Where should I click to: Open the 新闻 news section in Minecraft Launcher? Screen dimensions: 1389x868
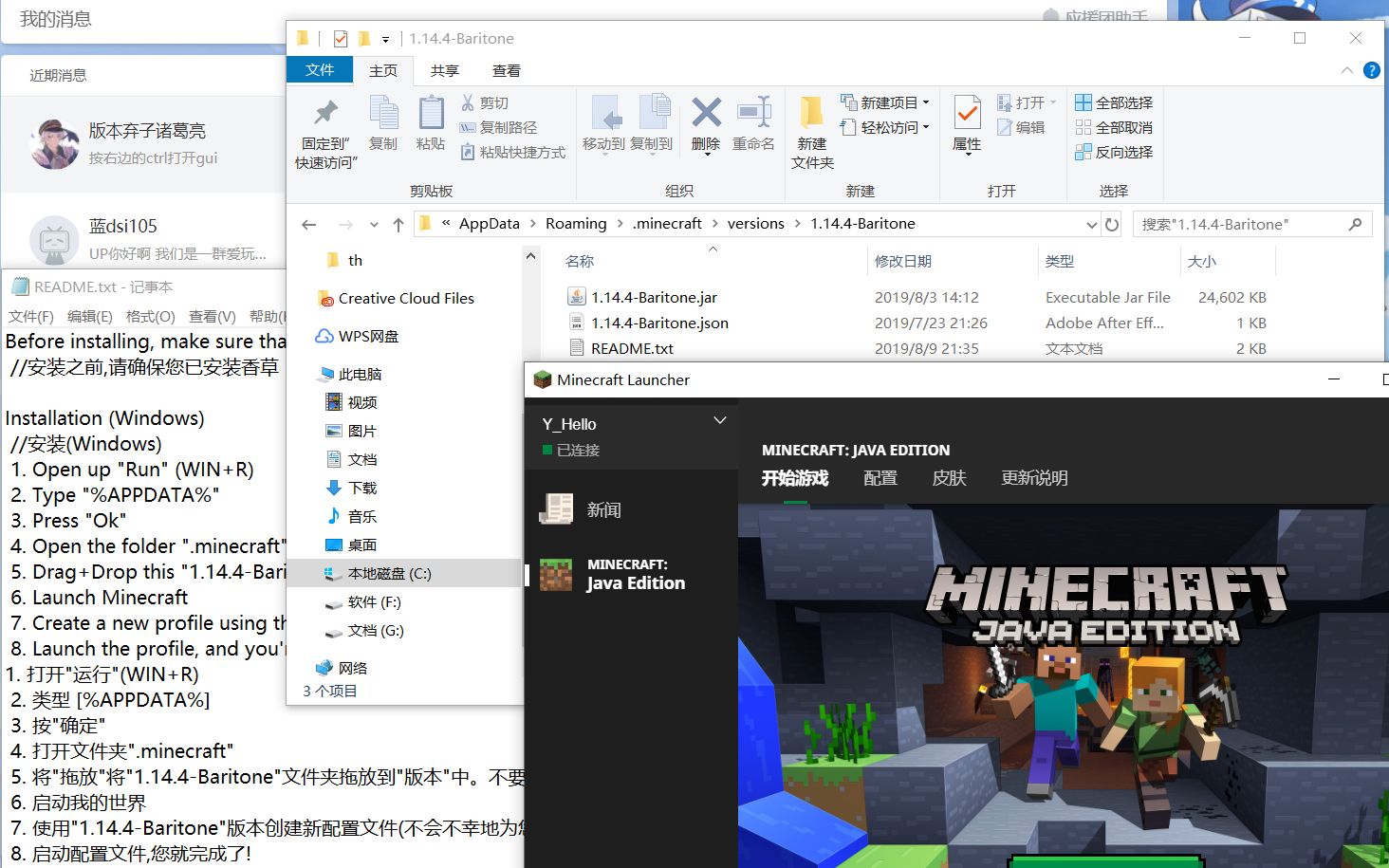[x=604, y=509]
